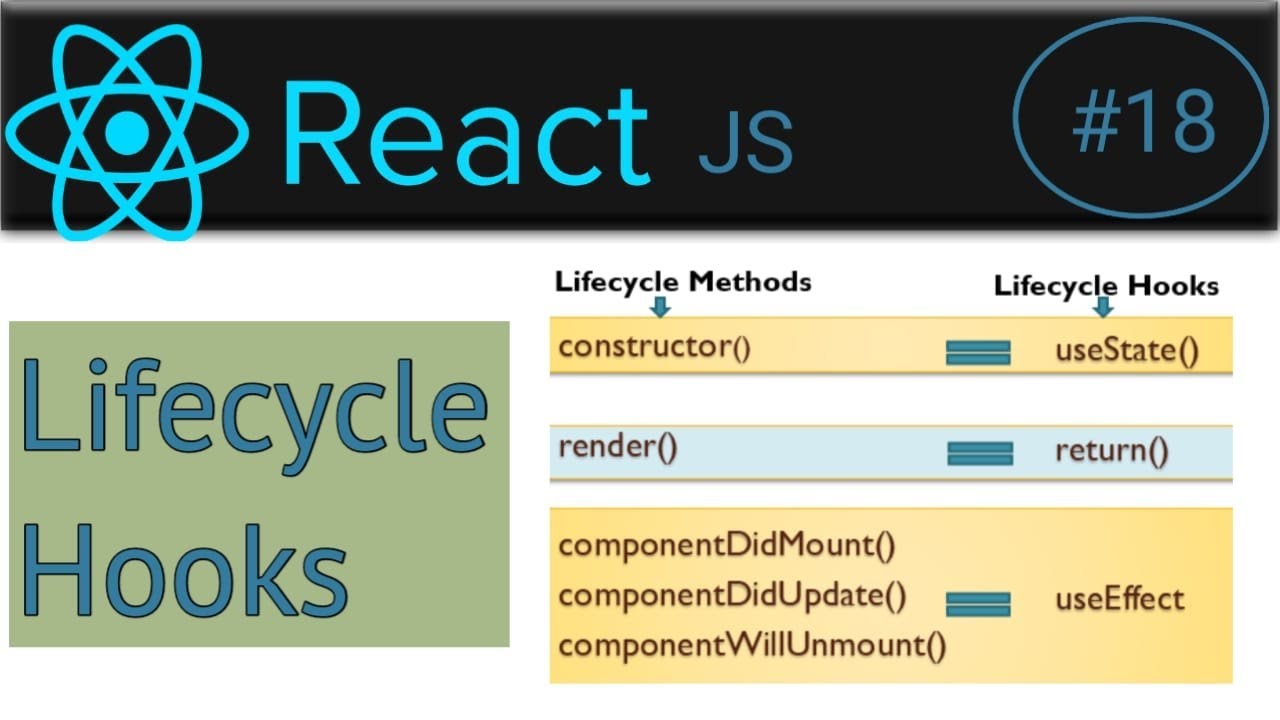The width and height of the screenshot is (1280, 720).
Task: Click the equals sign in the render row
Action: coord(980,453)
